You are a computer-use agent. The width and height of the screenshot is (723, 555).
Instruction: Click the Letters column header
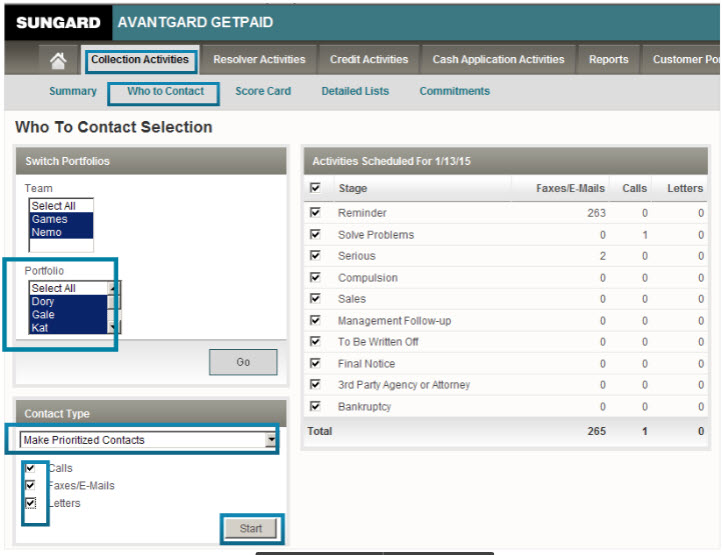pos(685,188)
